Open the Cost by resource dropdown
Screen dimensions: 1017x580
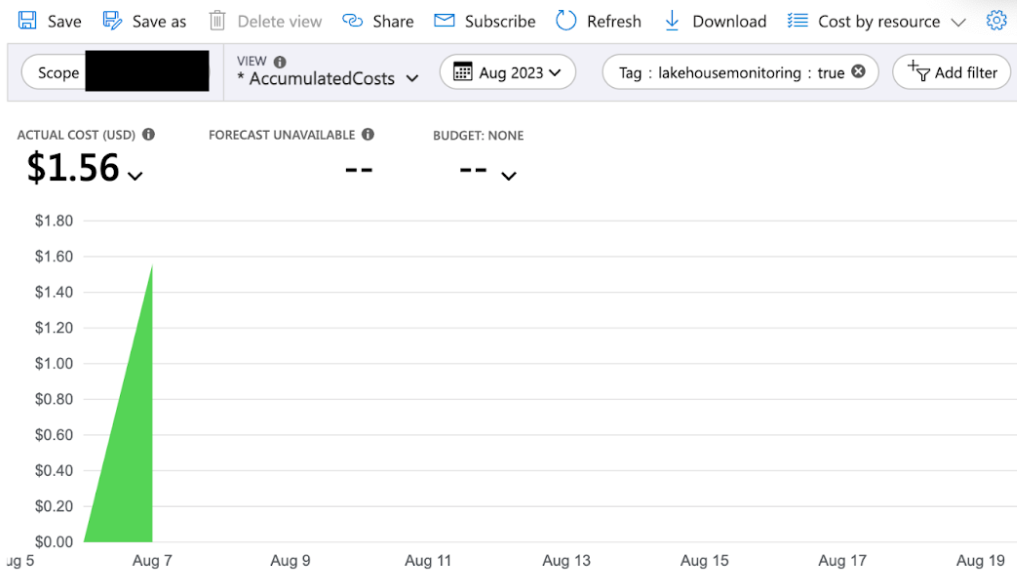[957, 20]
